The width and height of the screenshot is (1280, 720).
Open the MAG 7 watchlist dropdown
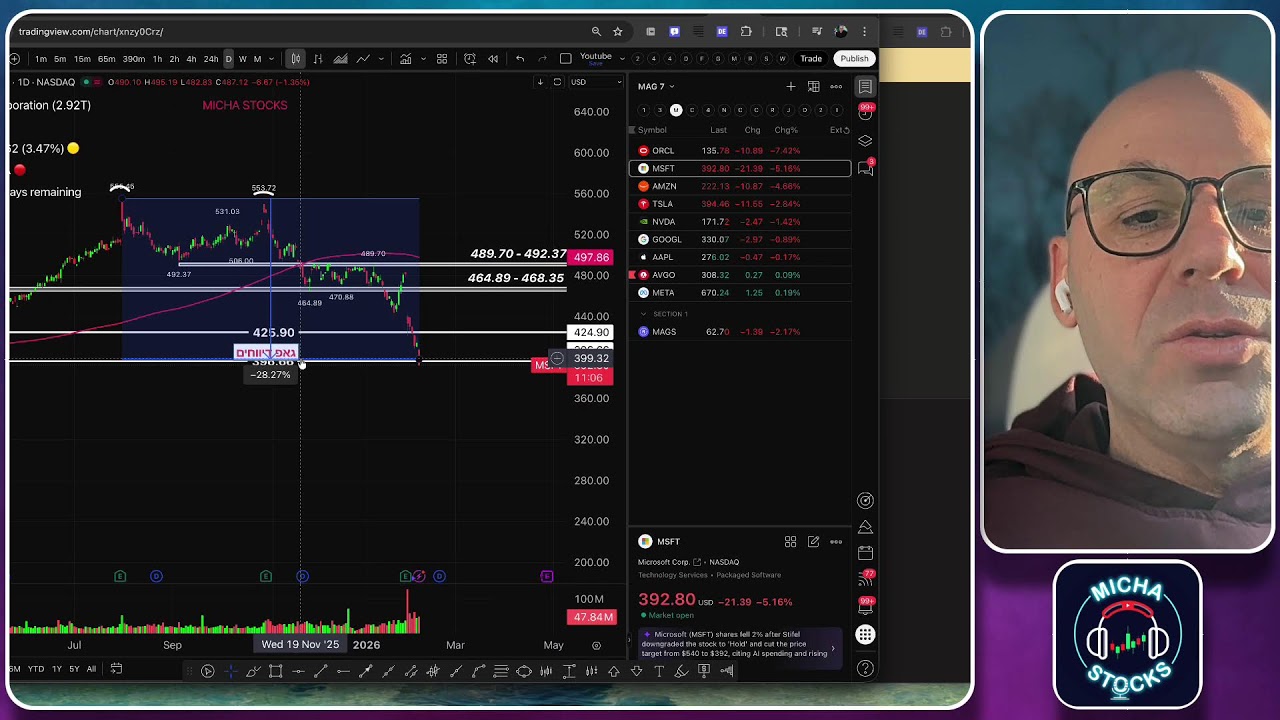tap(656, 87)
